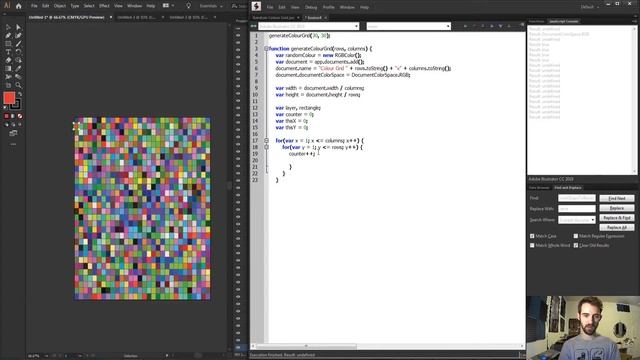The height and width of the screenshot is (360, 640).
Task: Select the Eyedropper tool
Action: (x=18, y=69)
